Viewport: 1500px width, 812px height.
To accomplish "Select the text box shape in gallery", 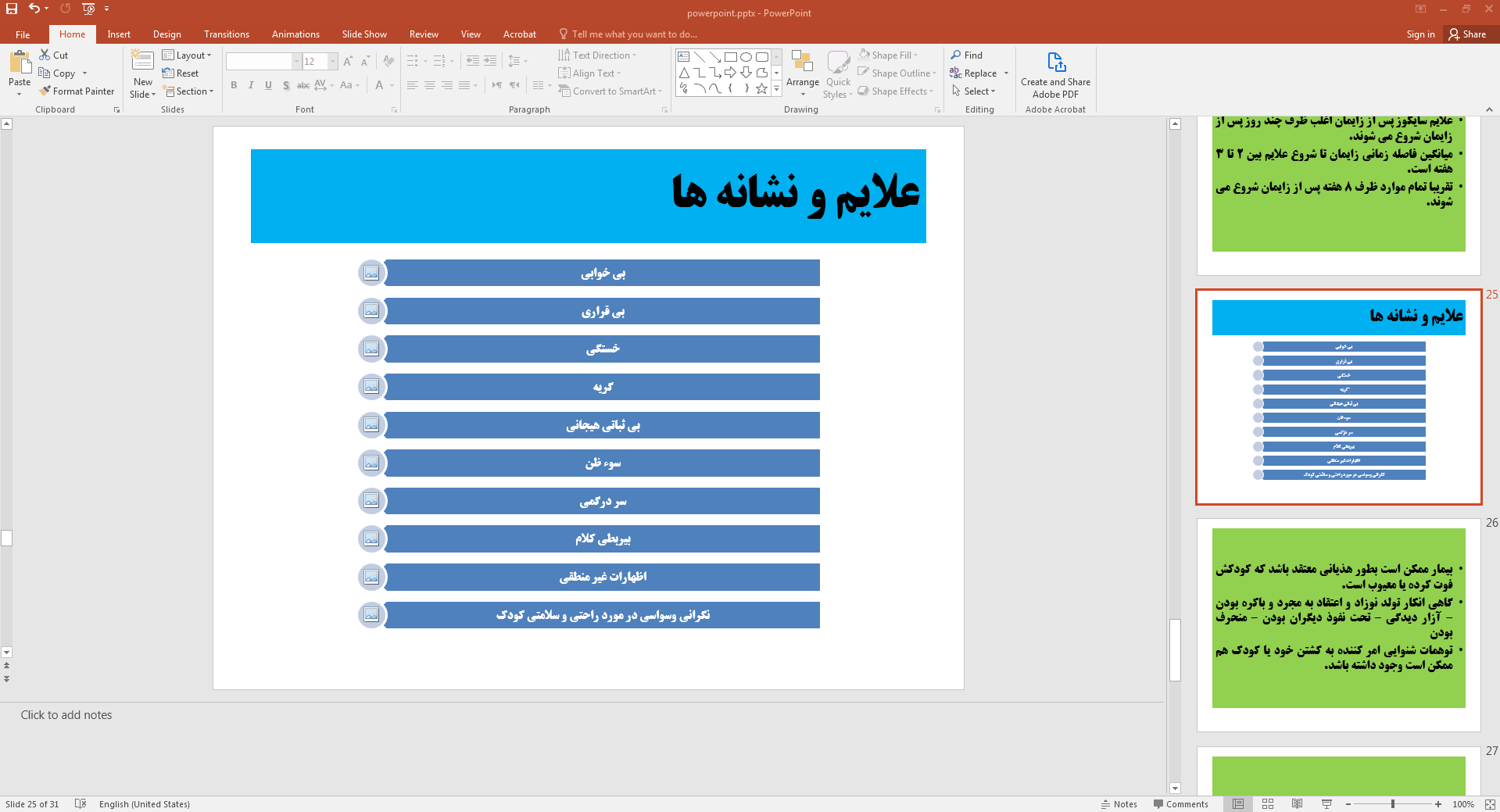I will pos(684,57).
